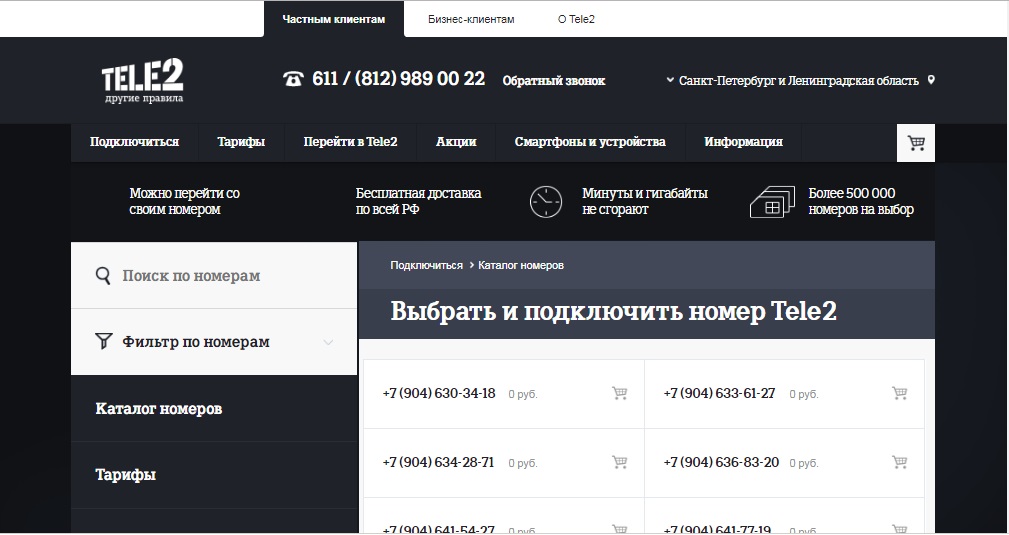Click the Tele2 logo

143,80
